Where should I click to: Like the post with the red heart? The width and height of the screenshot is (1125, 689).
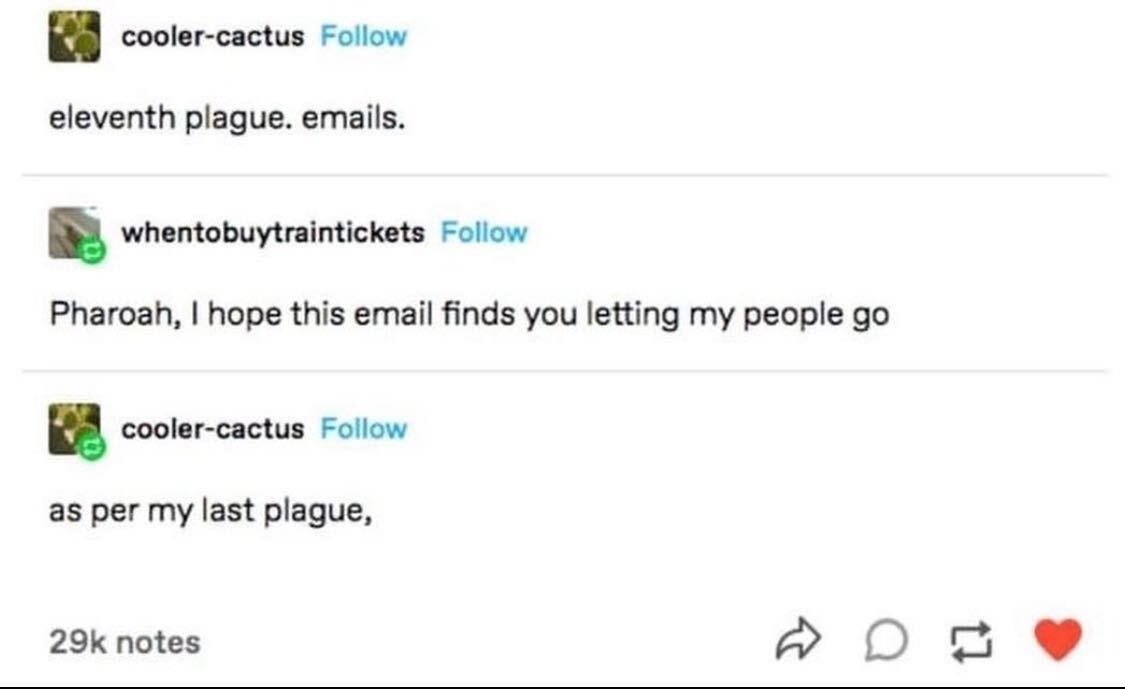point(1058,639)
